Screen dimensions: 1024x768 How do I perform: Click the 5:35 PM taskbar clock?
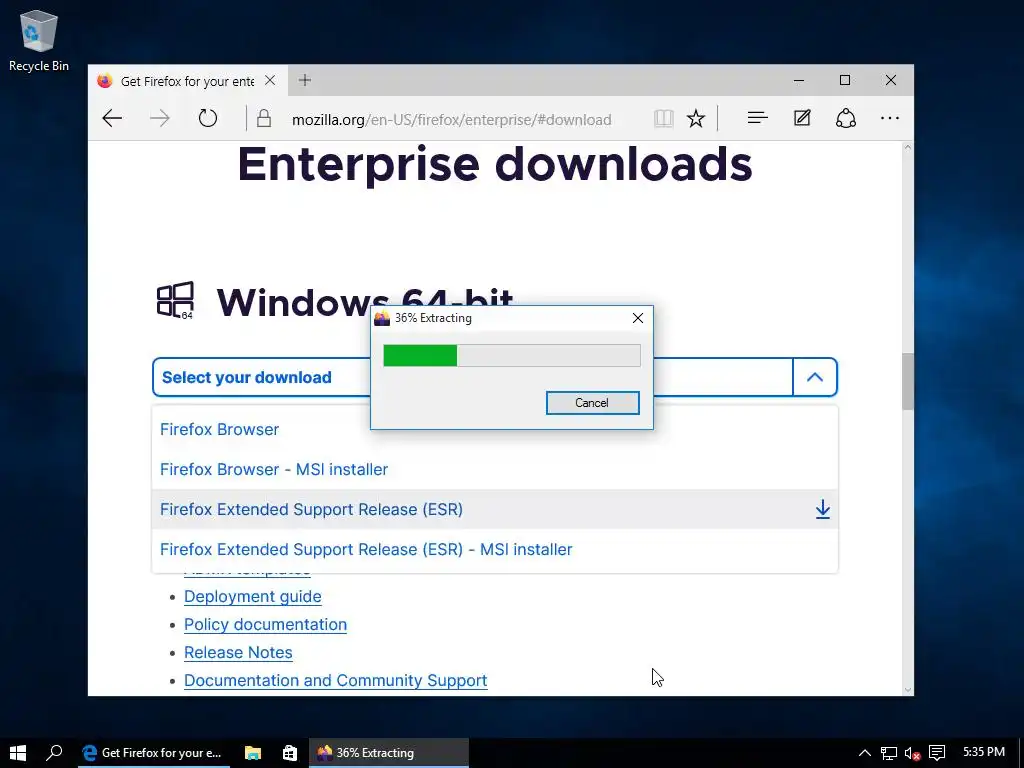coord(984,752)
